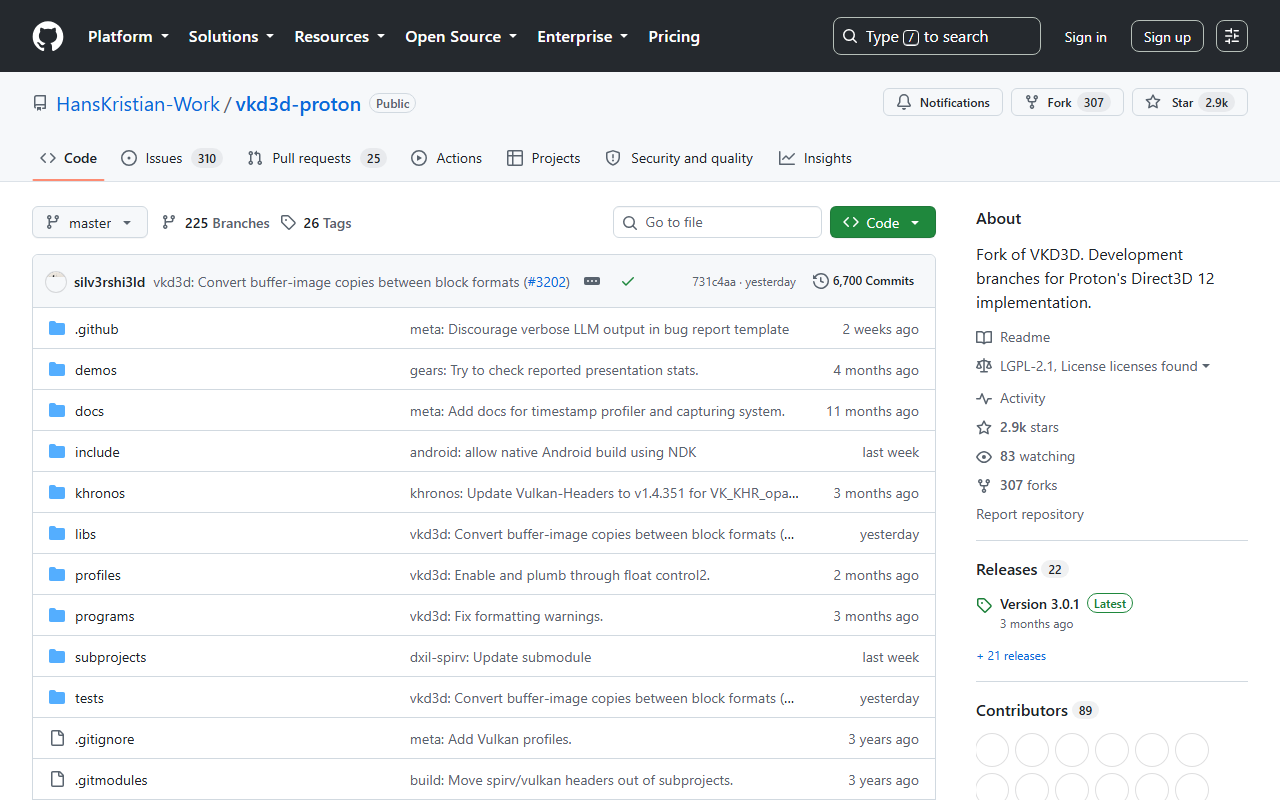Viewport: 1280px width, 800px height.
Task: Switch to the Projects tab
Action: [x=543, y=158]
